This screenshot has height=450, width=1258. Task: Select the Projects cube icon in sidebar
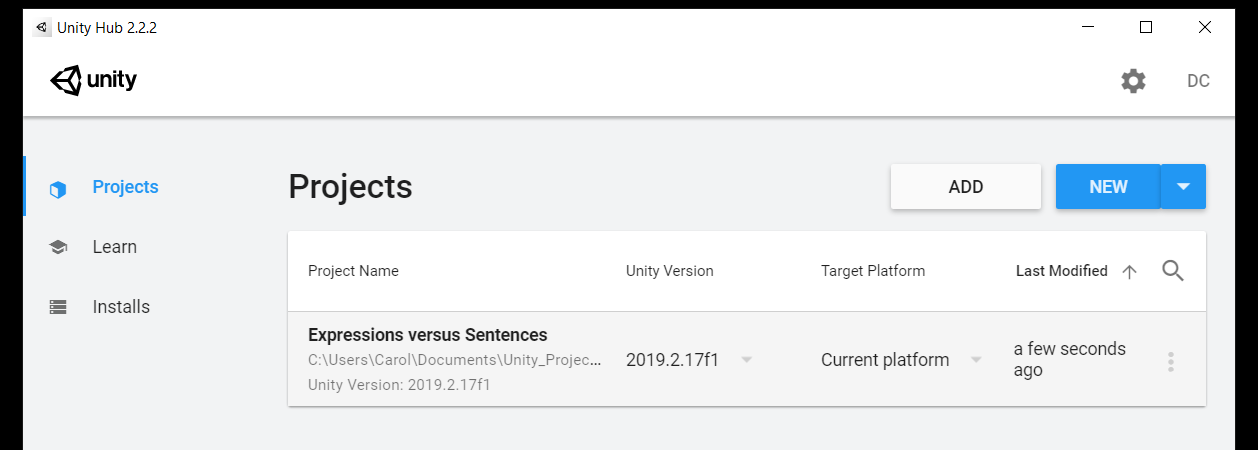click(x=58, y=188)
